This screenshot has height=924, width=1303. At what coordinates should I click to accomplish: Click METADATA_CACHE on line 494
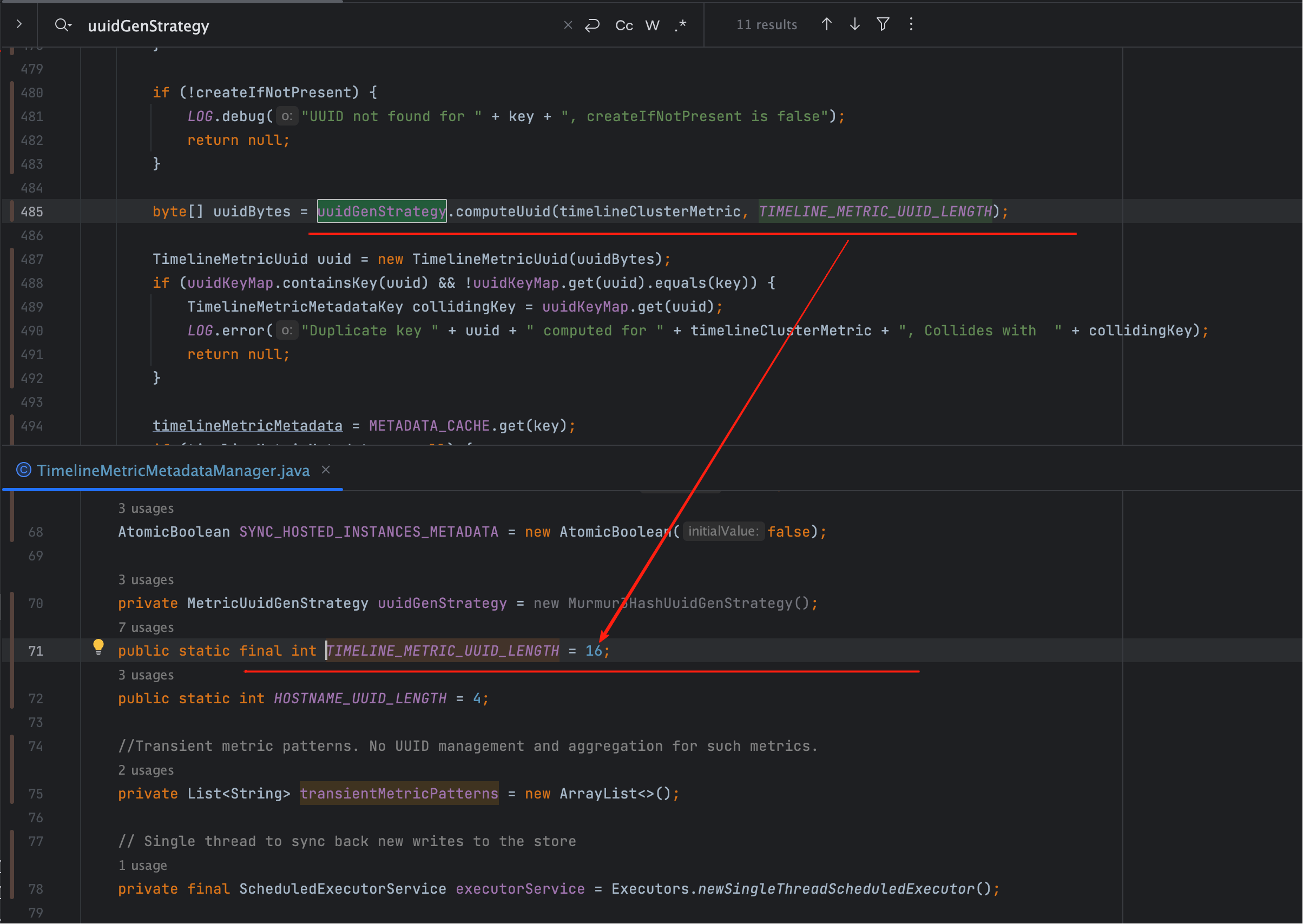pyautogui.click(x=430, y=426)
